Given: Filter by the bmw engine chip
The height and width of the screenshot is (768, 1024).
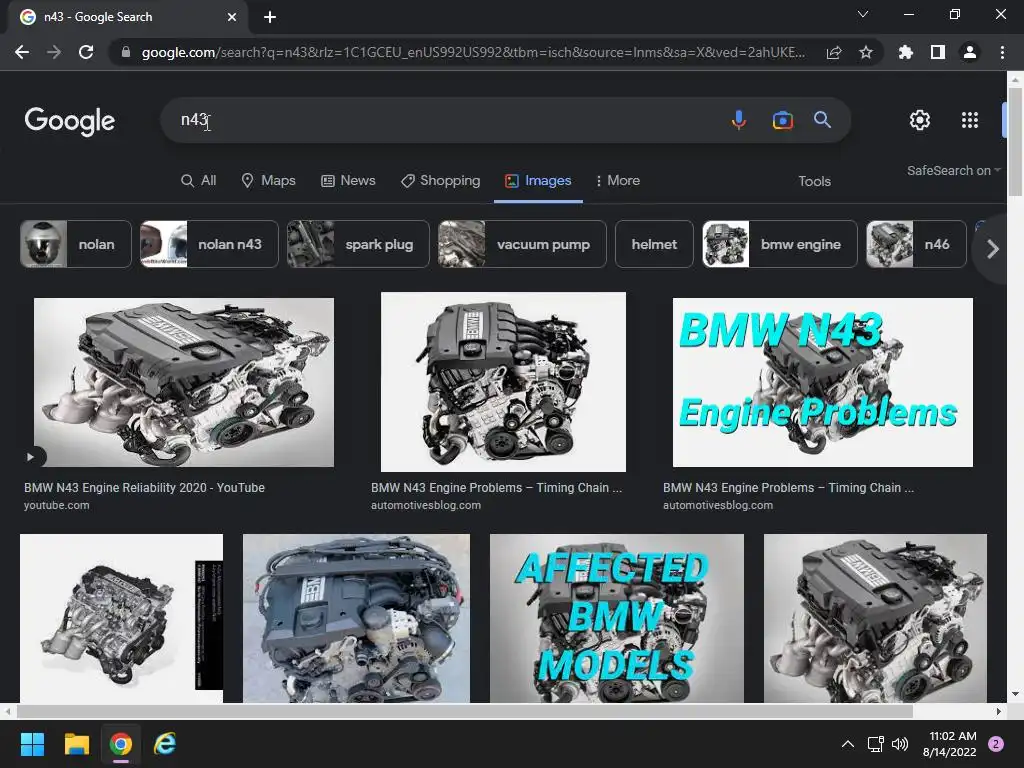Looking at the screenshot, I should [x=780, y=244].
